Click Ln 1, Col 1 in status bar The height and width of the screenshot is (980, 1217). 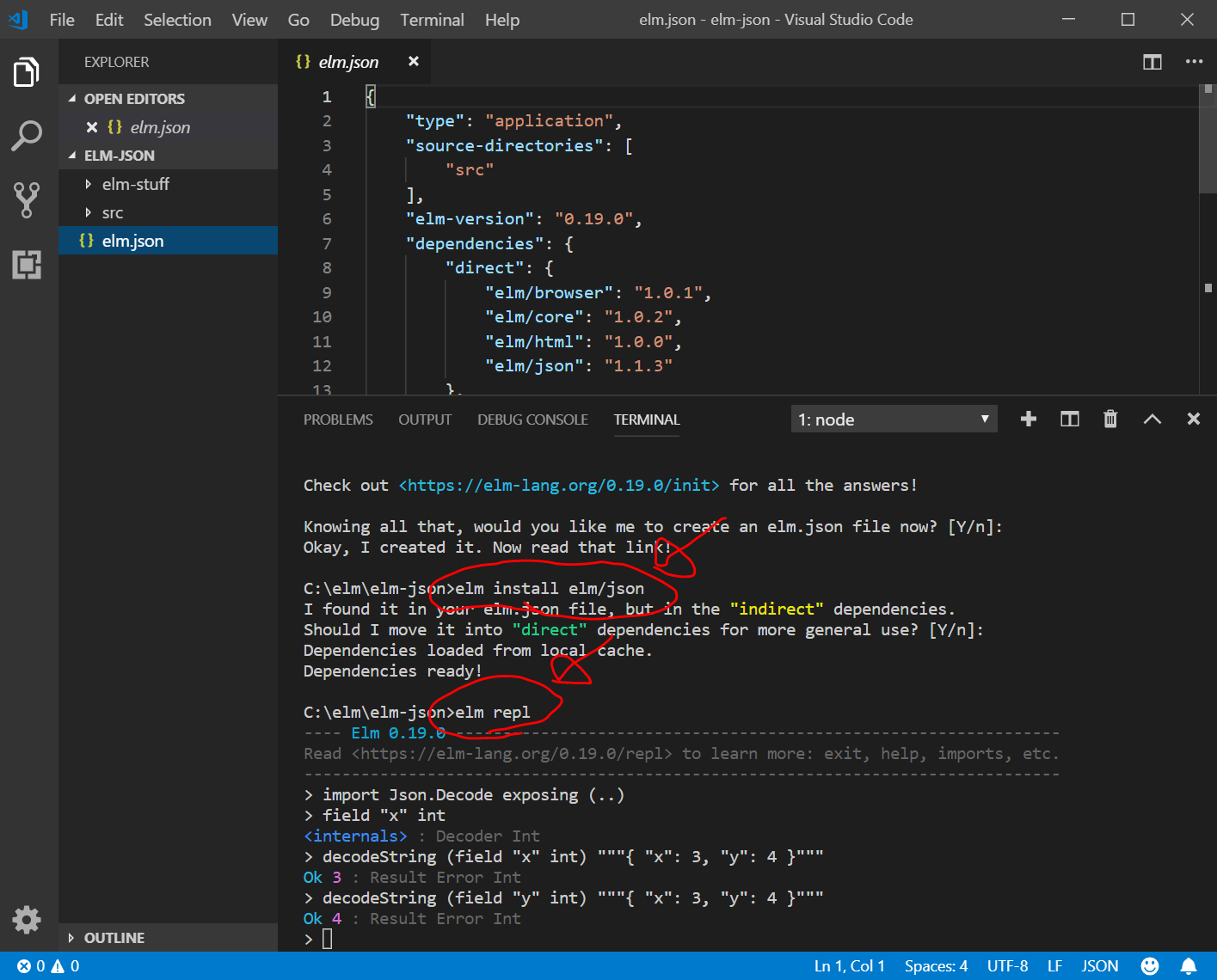850,966
